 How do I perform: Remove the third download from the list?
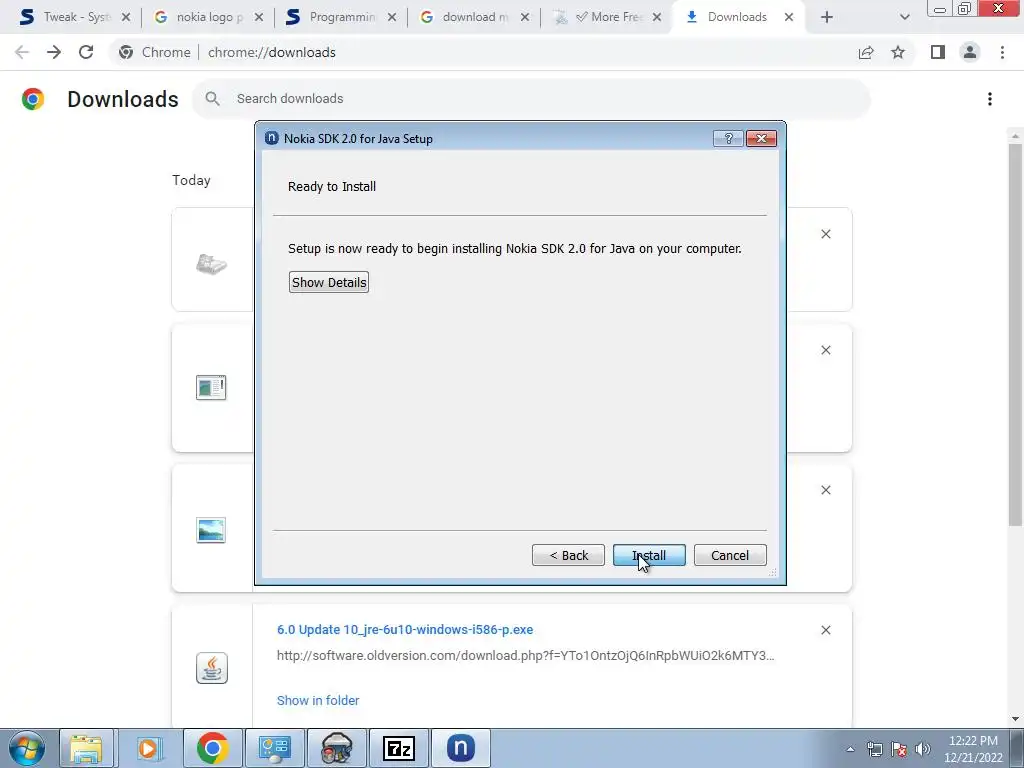point(825,490)
